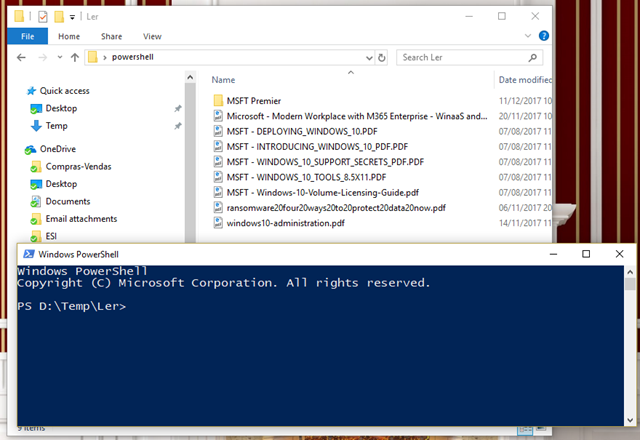Screen dimensions: 640x440
Task: Switch to the View ribbon tab
Action: click(152, 36)
